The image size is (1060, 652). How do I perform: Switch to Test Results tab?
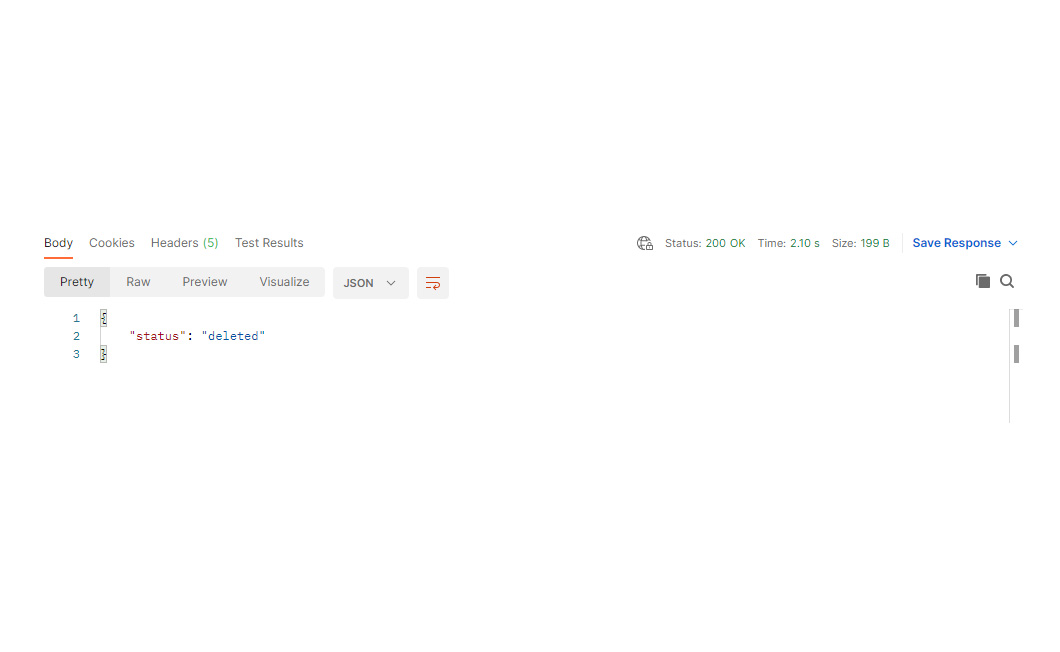coord(269,243)
